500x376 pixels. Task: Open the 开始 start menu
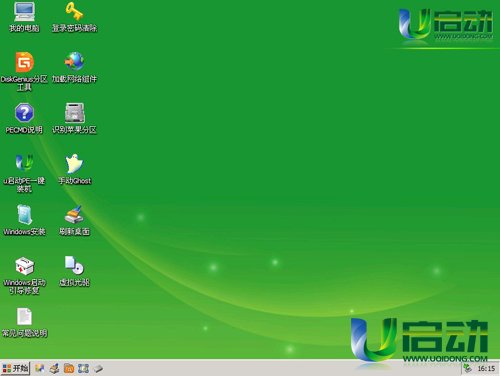click(x=15, y=368)
